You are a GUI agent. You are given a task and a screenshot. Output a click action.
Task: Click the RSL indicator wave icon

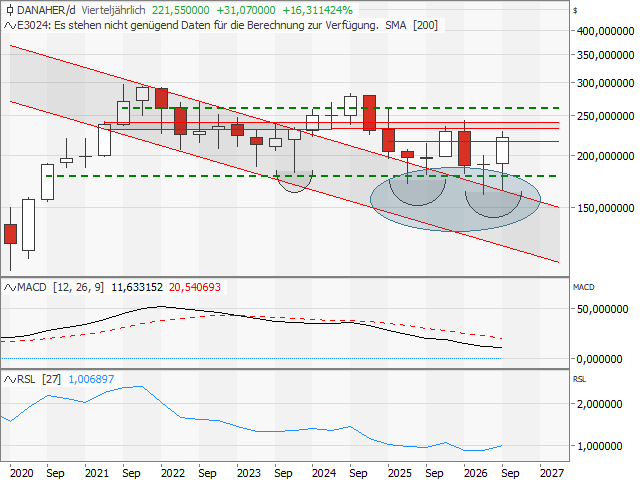tap(10, 380)
